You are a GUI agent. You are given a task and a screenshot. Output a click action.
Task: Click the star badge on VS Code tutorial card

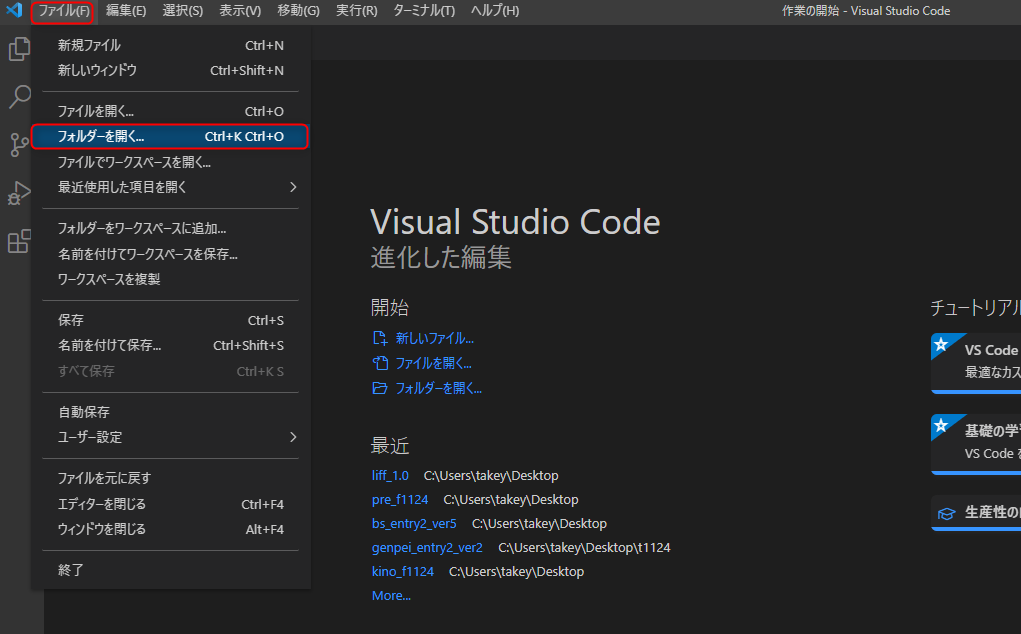(941, 344)
